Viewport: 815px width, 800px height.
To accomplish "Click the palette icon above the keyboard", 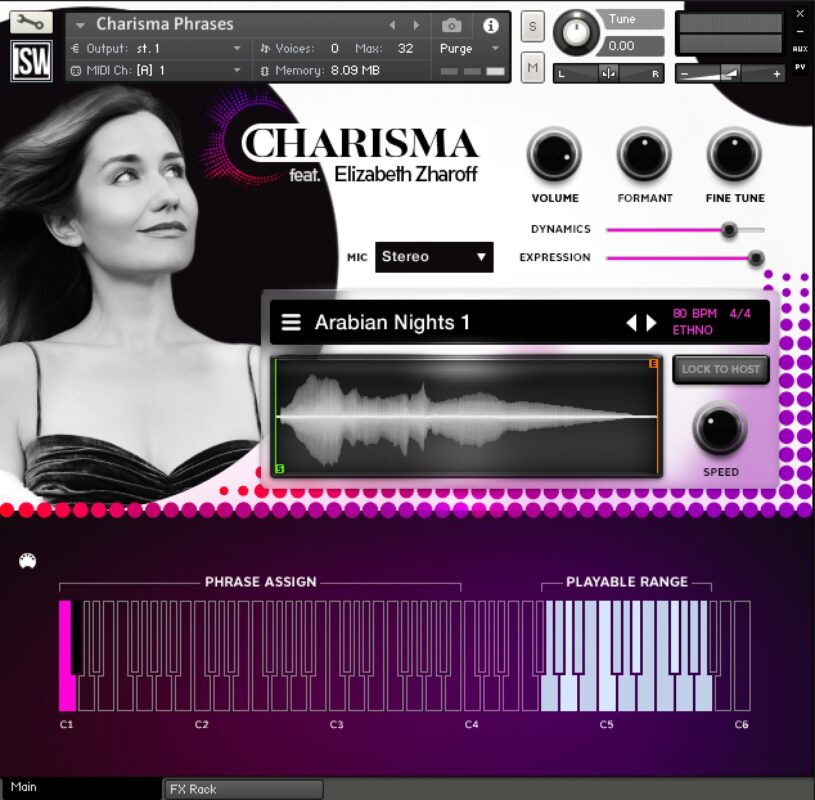I will pyautogui.click(x=28, y=561).
